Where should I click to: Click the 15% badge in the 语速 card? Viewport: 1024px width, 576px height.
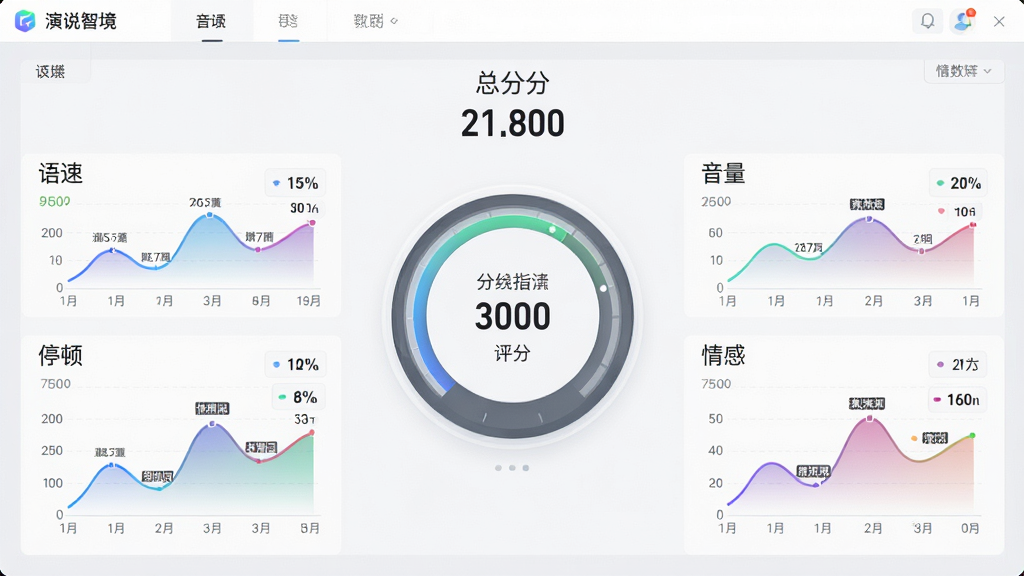[295, 183]
